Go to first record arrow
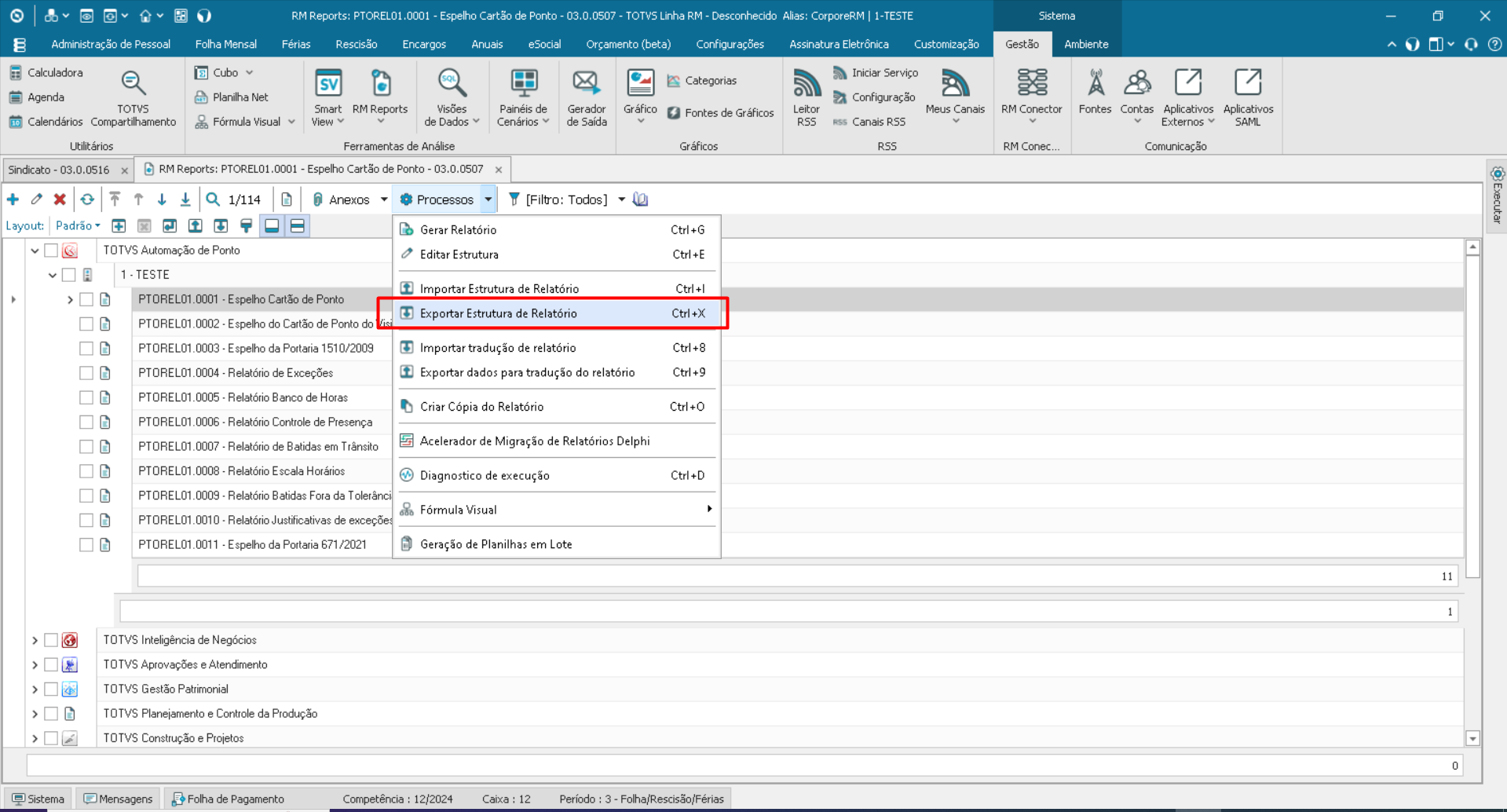Screen dimensions: 1507x812 pyautogui.click(x=115, y=199)
